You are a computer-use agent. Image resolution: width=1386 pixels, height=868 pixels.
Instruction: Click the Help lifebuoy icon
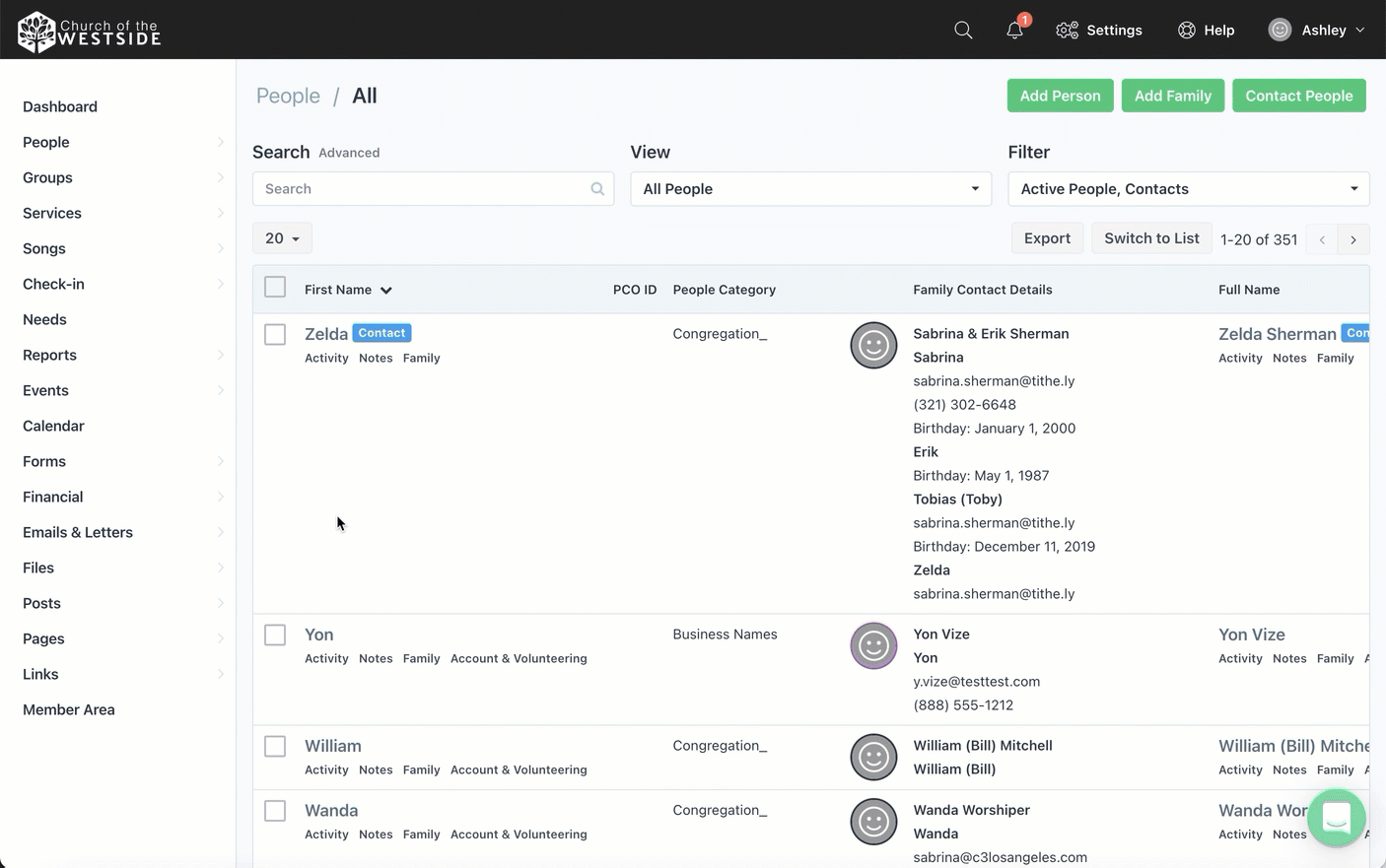point(1187,31)
